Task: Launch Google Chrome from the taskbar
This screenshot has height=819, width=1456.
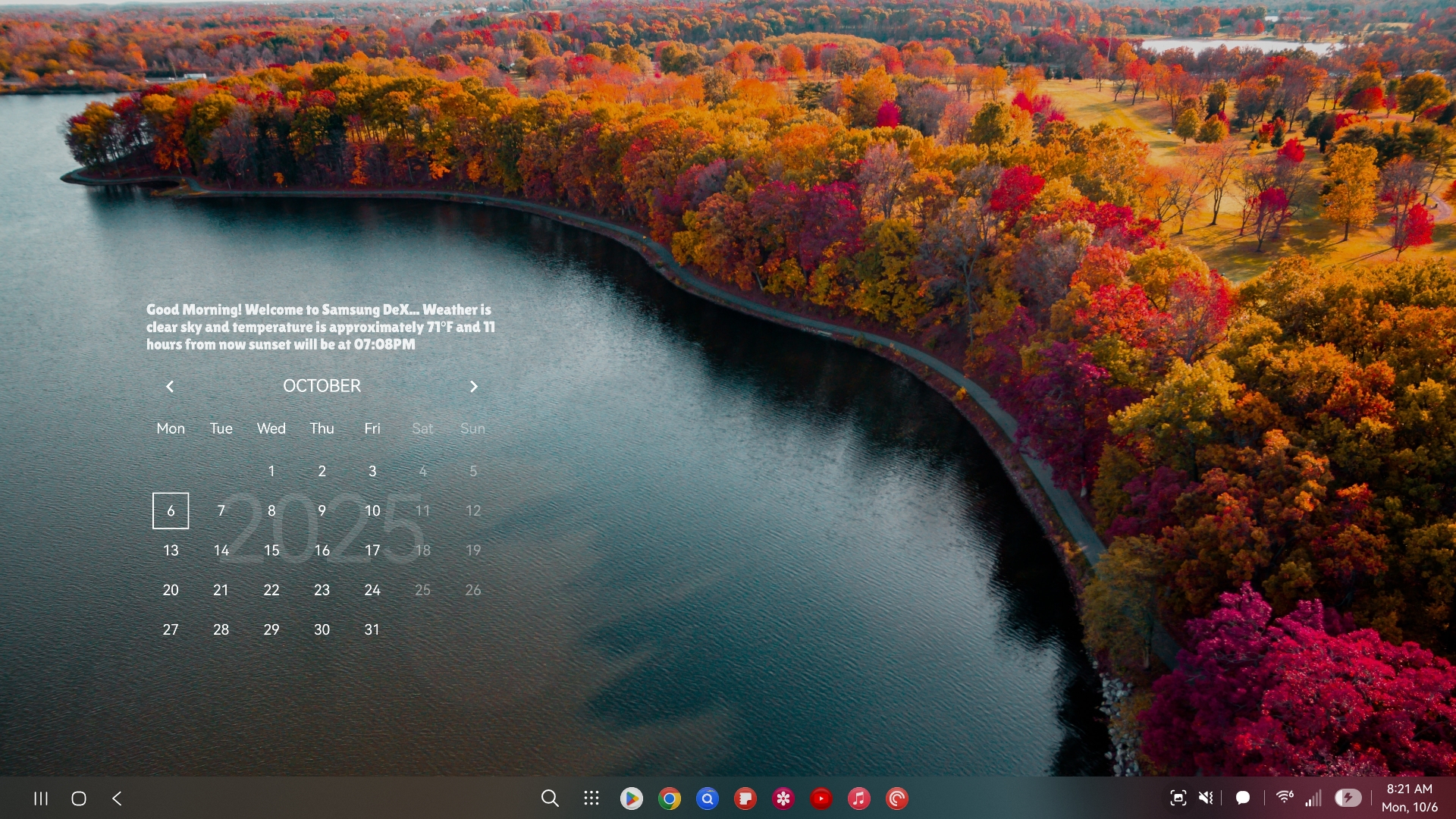Action: click(x=670, y=799)
